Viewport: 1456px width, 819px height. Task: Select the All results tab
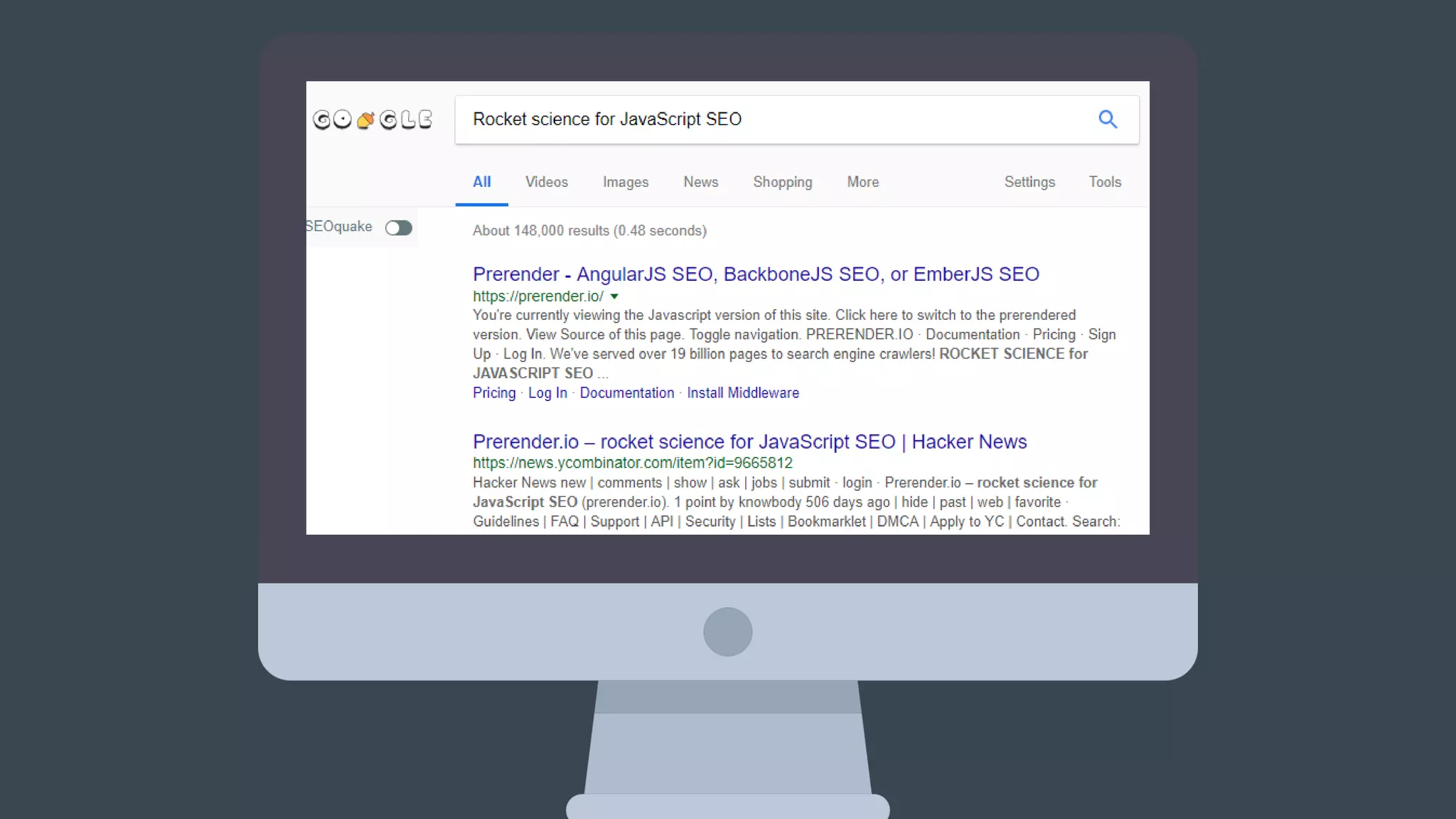click(x=481, y=182)
